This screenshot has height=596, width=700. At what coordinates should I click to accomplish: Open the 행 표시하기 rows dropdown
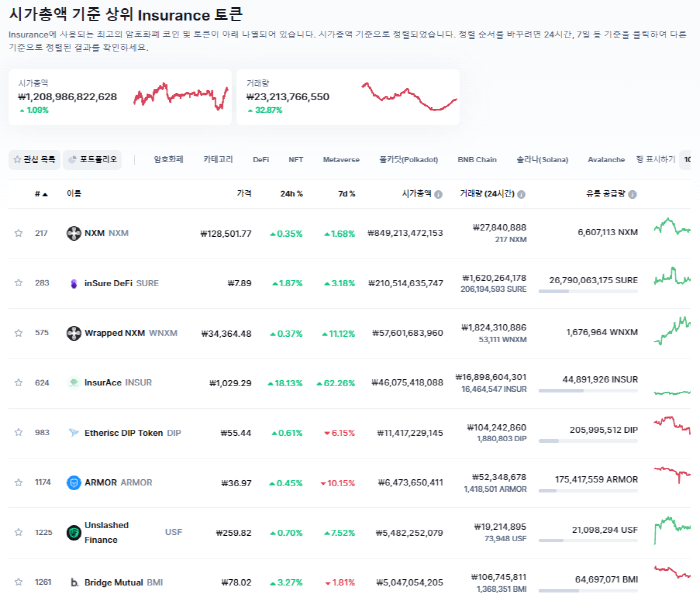[685, 159]
